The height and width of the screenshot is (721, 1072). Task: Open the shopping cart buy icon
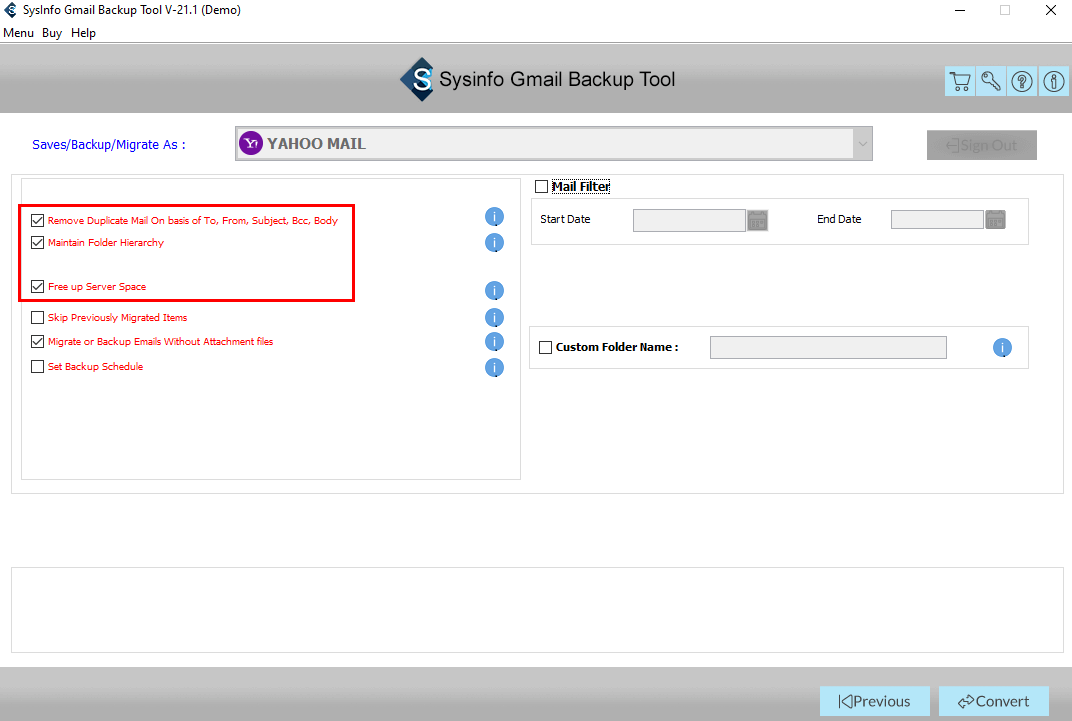click(x=960, y=81)
